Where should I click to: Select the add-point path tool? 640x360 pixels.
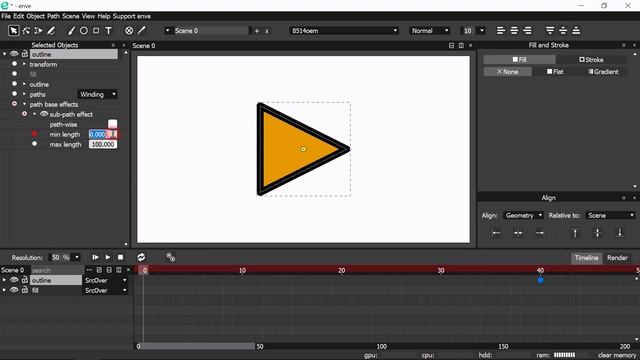coord(38,31)
